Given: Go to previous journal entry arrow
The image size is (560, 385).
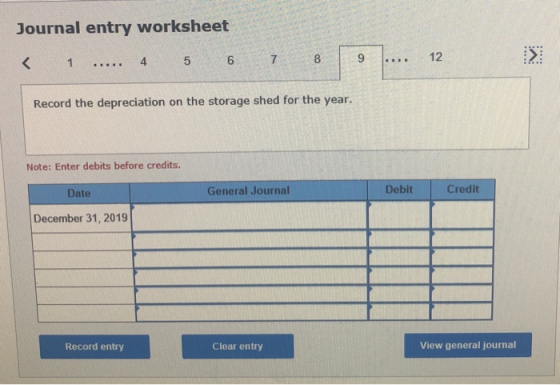Looking at the screenshot, I should [x=26, y=63].
